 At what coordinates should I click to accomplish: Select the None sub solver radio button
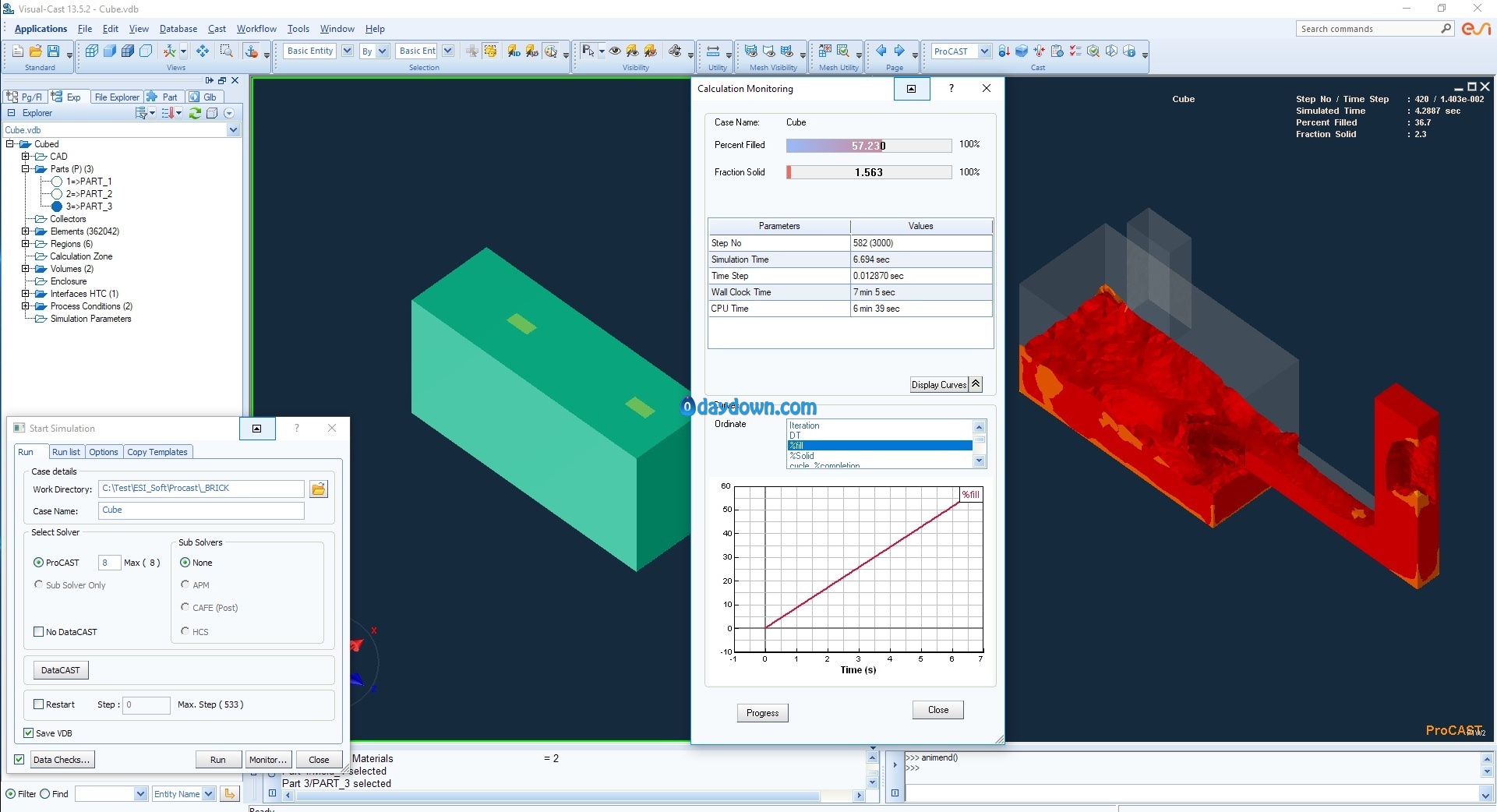pos(185,563)
